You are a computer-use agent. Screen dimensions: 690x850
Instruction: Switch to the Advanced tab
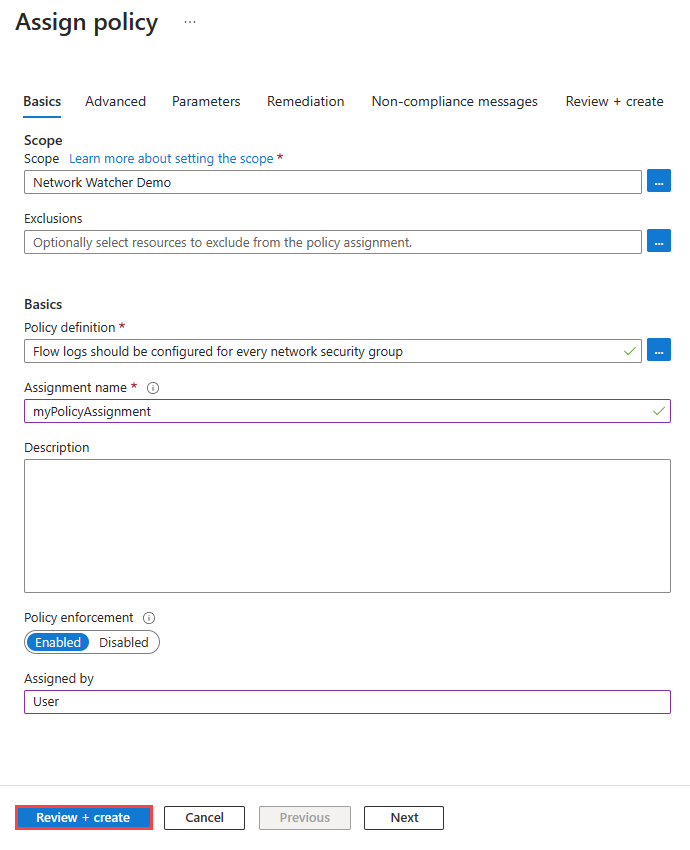pos(115,101)
